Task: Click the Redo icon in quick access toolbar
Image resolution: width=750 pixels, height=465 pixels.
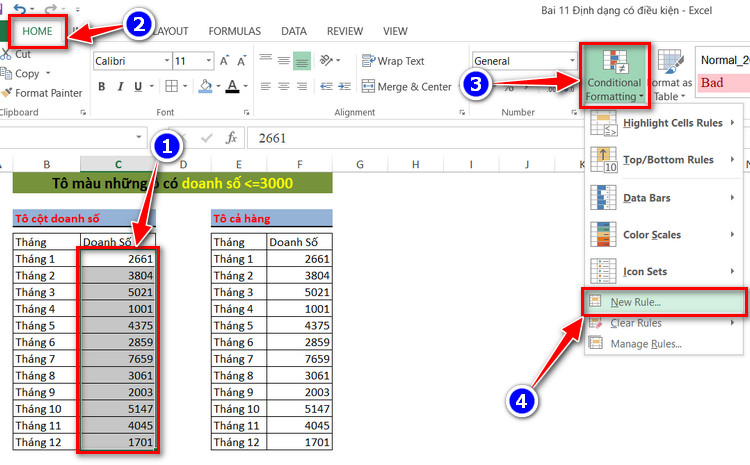Action: tap(50, 9)
